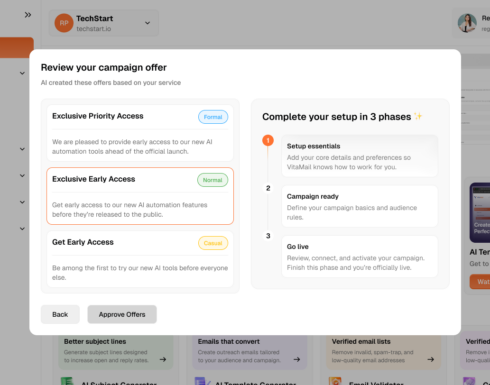
Task: Select the Exclusive Early Access offer card
Action: (x=140, y=196)
